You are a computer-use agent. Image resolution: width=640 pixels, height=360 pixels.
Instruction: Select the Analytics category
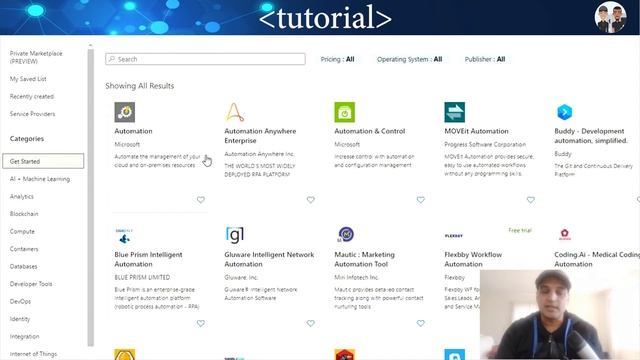tap(22, 196)
